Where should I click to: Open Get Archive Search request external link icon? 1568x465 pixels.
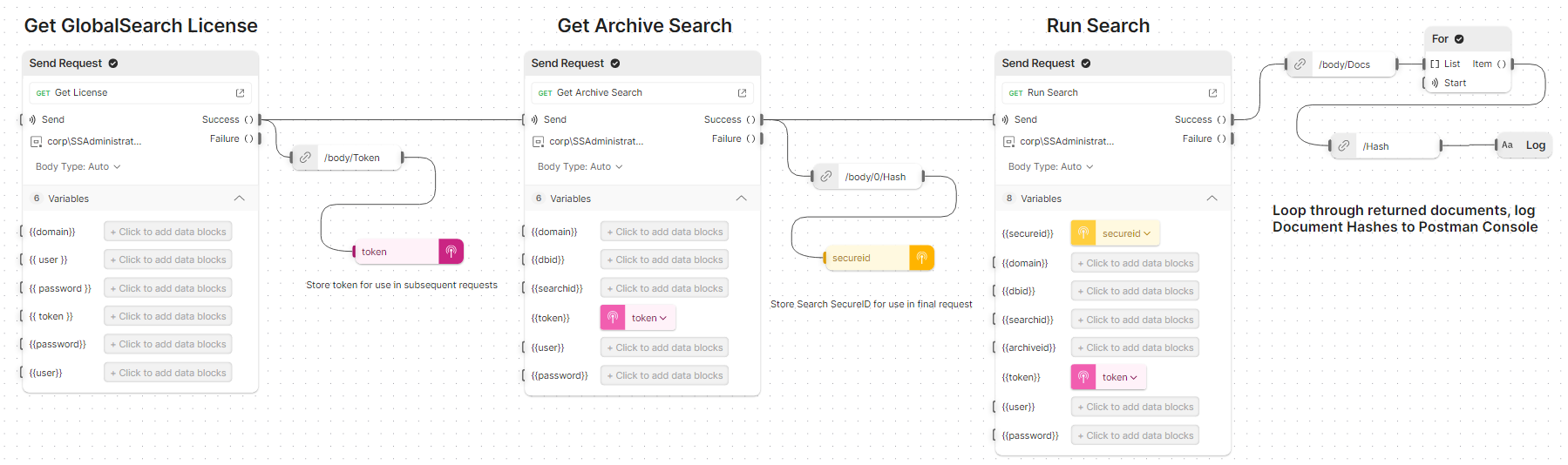pos(742,93)
